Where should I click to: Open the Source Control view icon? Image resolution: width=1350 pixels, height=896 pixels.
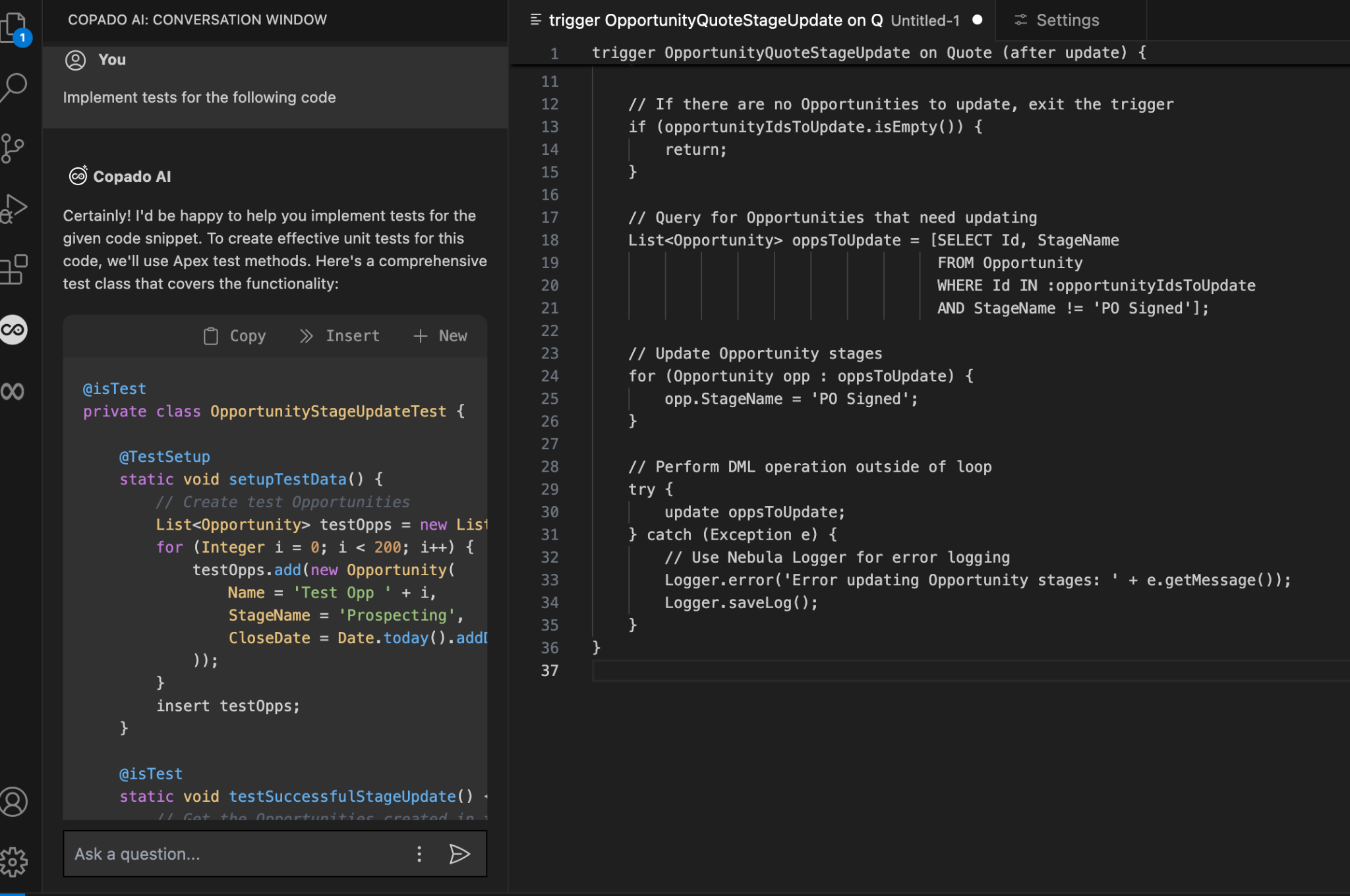(13, 148)
